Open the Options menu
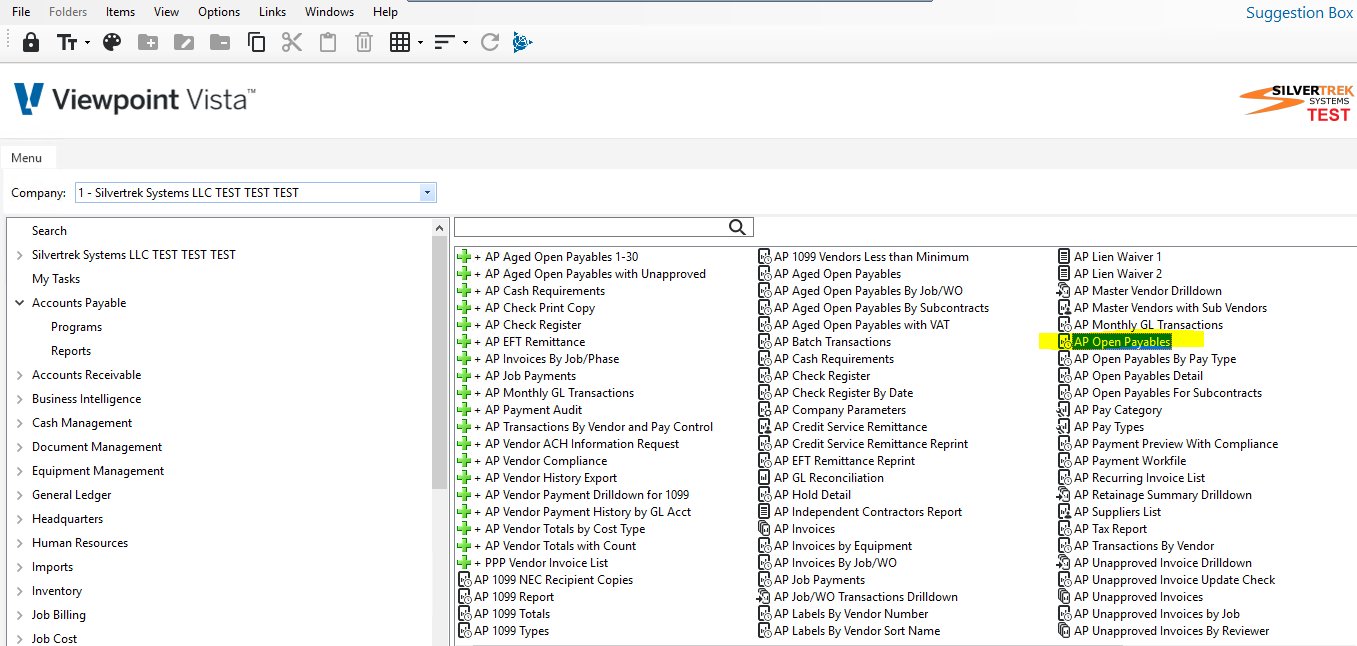 point(219,12)
